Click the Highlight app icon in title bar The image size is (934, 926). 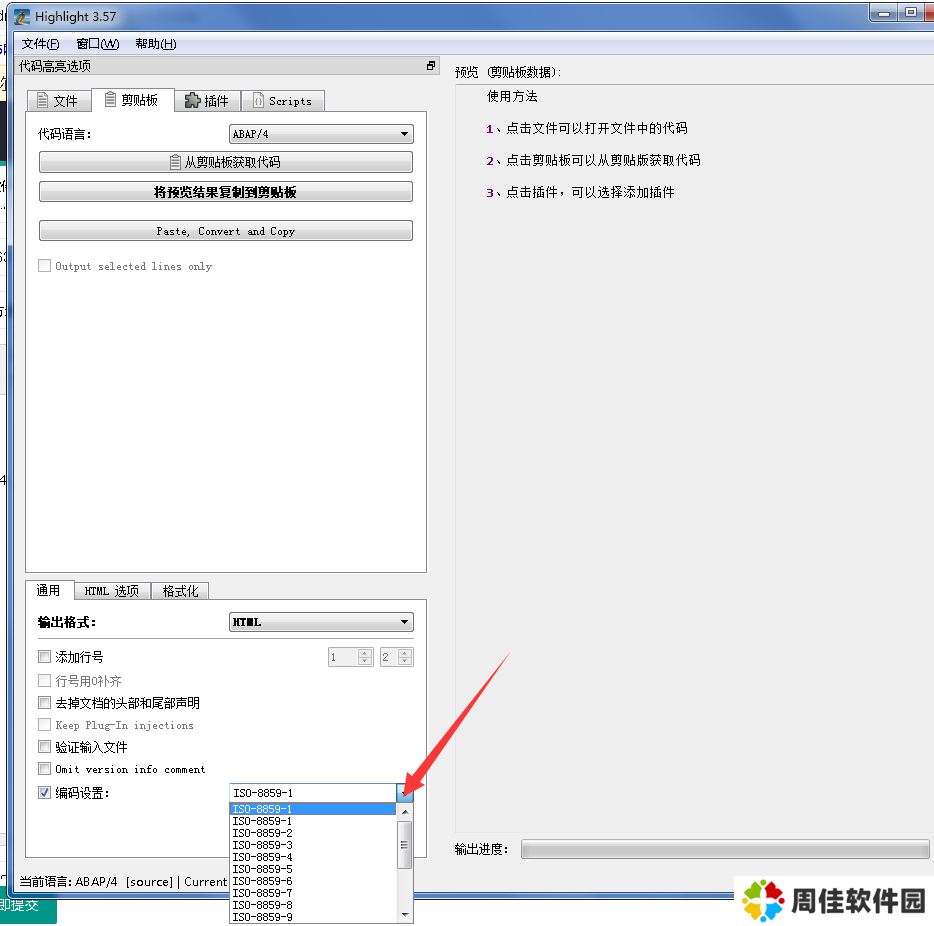(x=21, y=16)
